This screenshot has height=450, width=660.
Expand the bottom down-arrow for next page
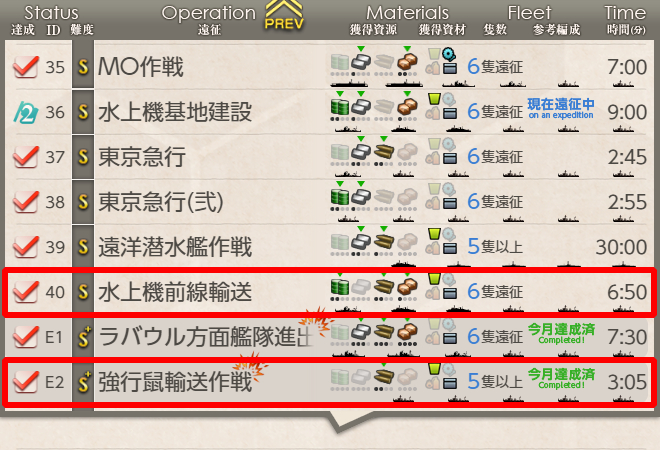(x=339, y=422)
